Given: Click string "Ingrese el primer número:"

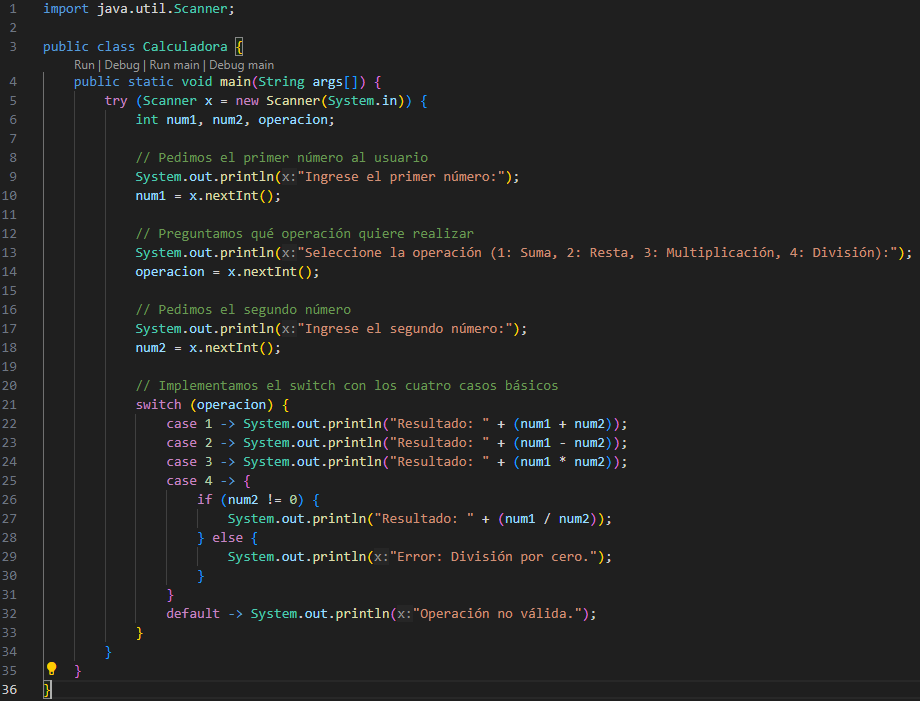Looking at the screenshot, I should pyautogui.click(x=401, y=177).
